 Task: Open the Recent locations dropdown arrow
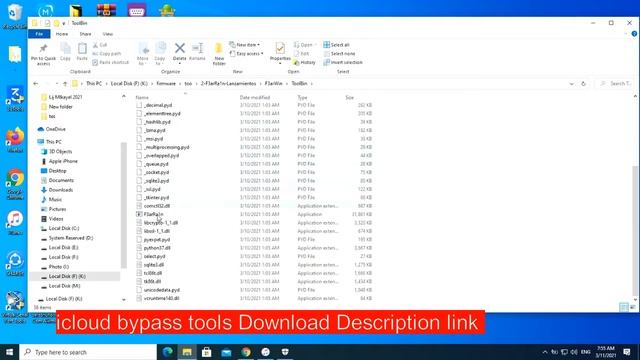(x=57, y=84)
